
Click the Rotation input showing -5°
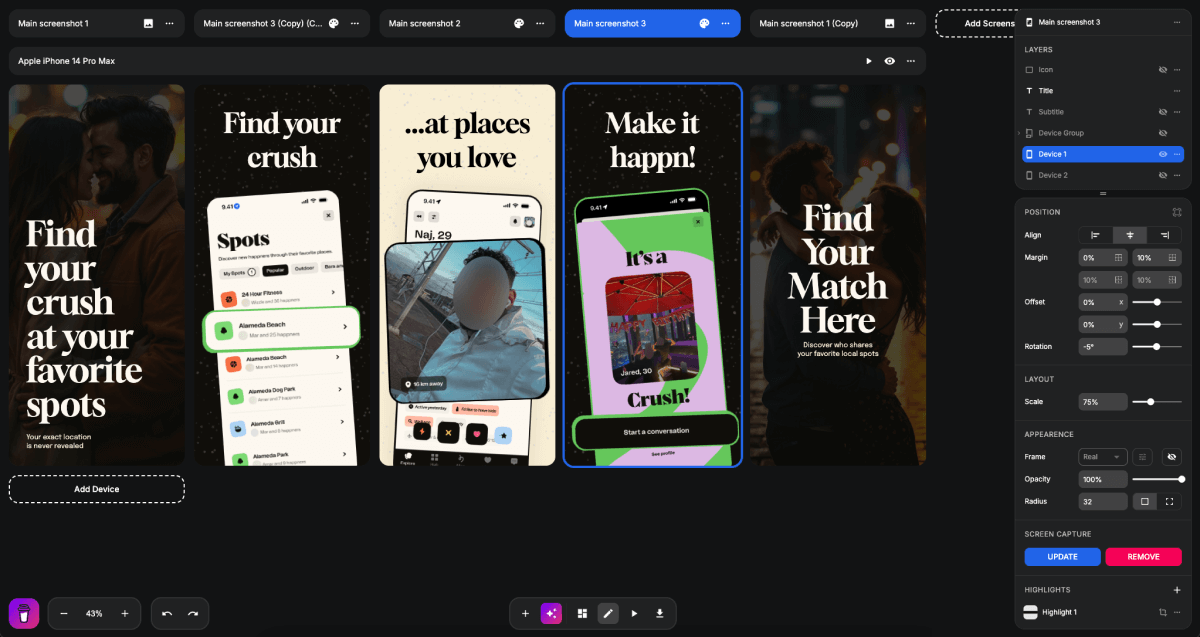click(1103, 346)
